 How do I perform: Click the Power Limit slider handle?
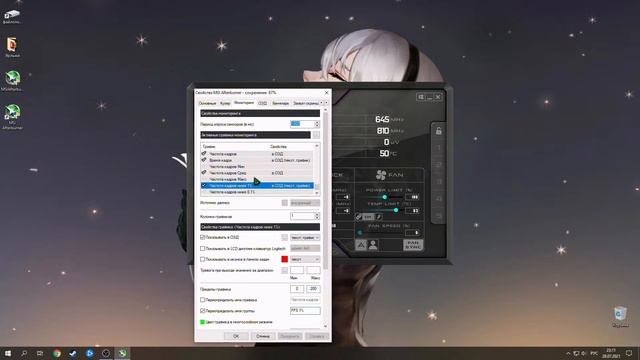384,197
